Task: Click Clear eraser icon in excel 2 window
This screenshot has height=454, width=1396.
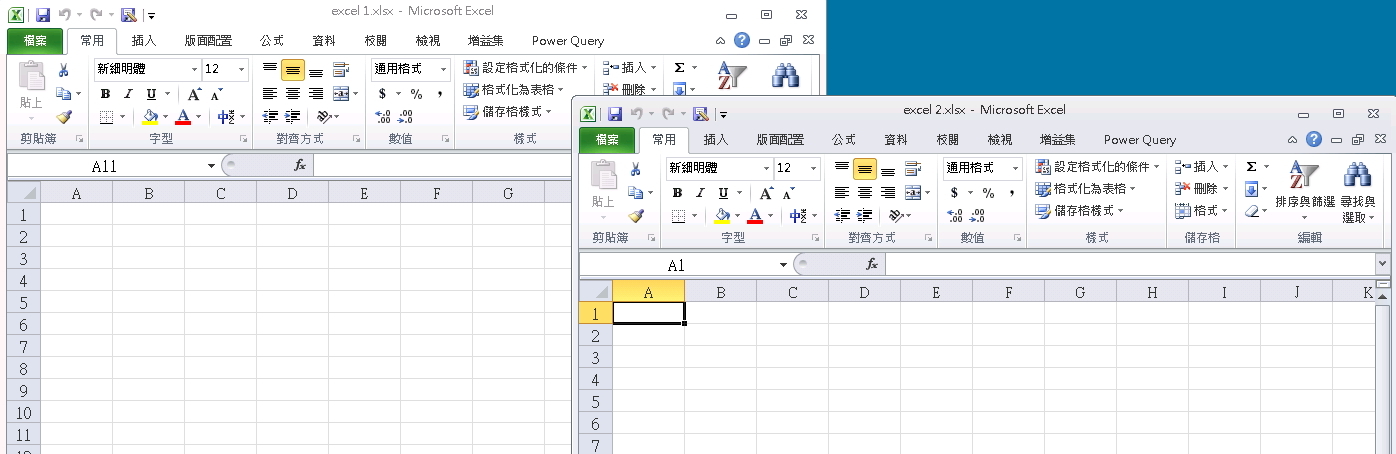Action: (1251, 211)
